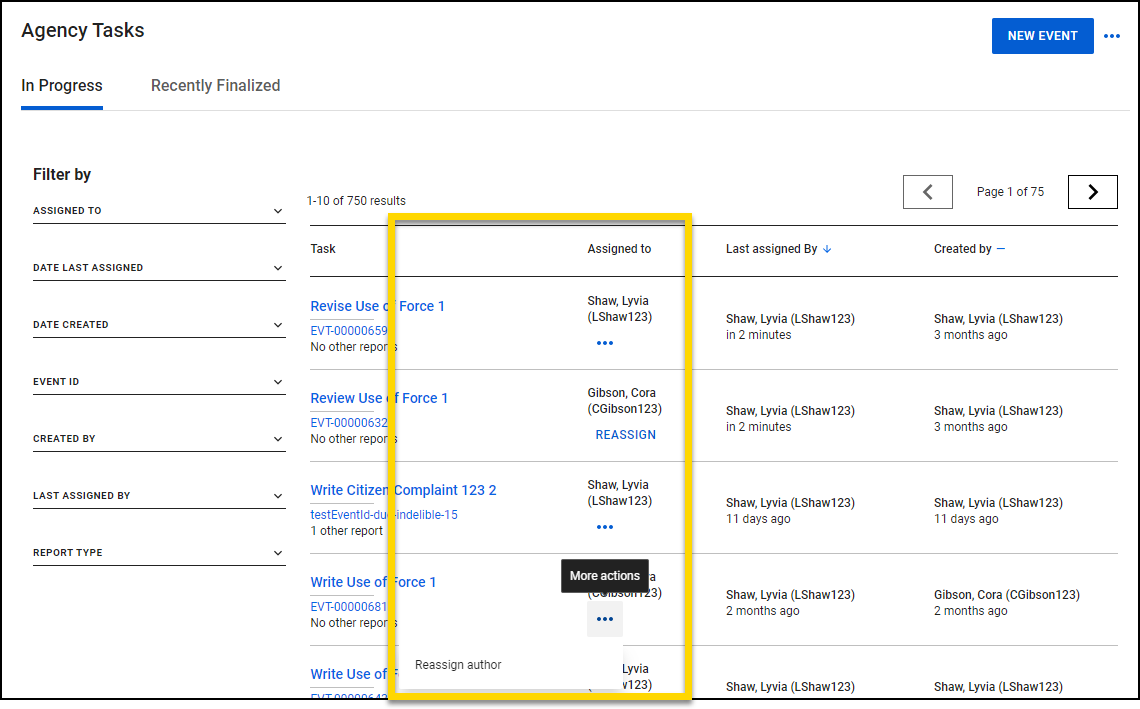This screenshot has height=709, width=1140.
Task: Open the REPORT TYPE filter section
Action: 159,552
